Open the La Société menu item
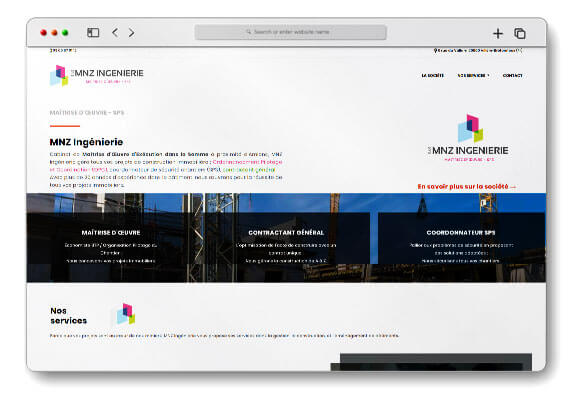Viewport: 575px width, 399px height. coord(432,75)
